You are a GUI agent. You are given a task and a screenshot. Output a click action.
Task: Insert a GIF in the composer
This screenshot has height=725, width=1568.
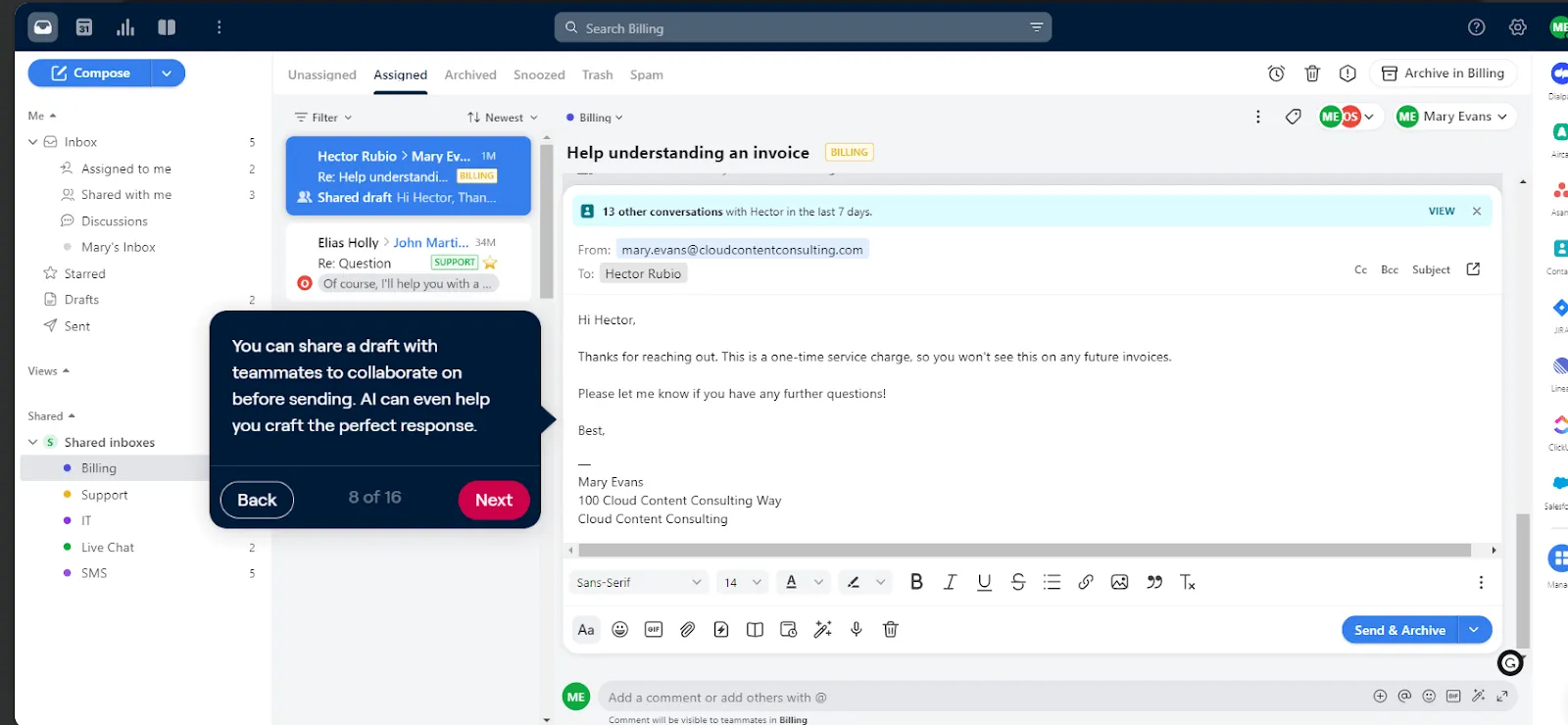654,629
